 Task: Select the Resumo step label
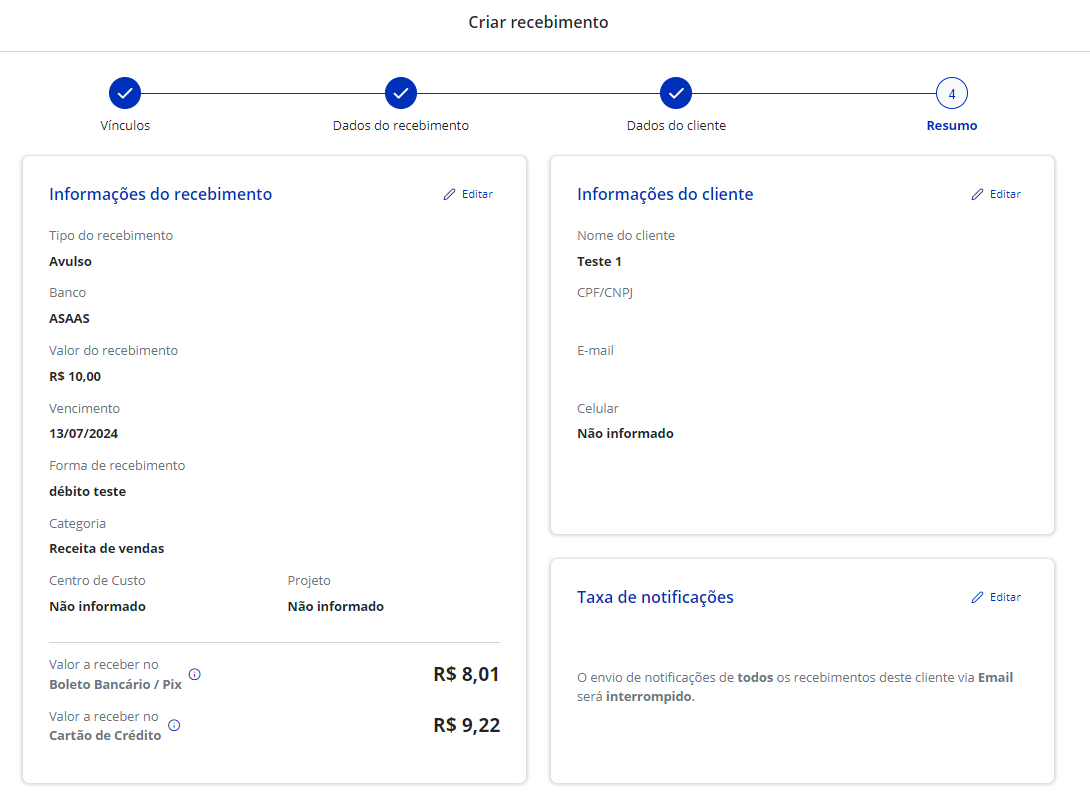click(952, 126)
